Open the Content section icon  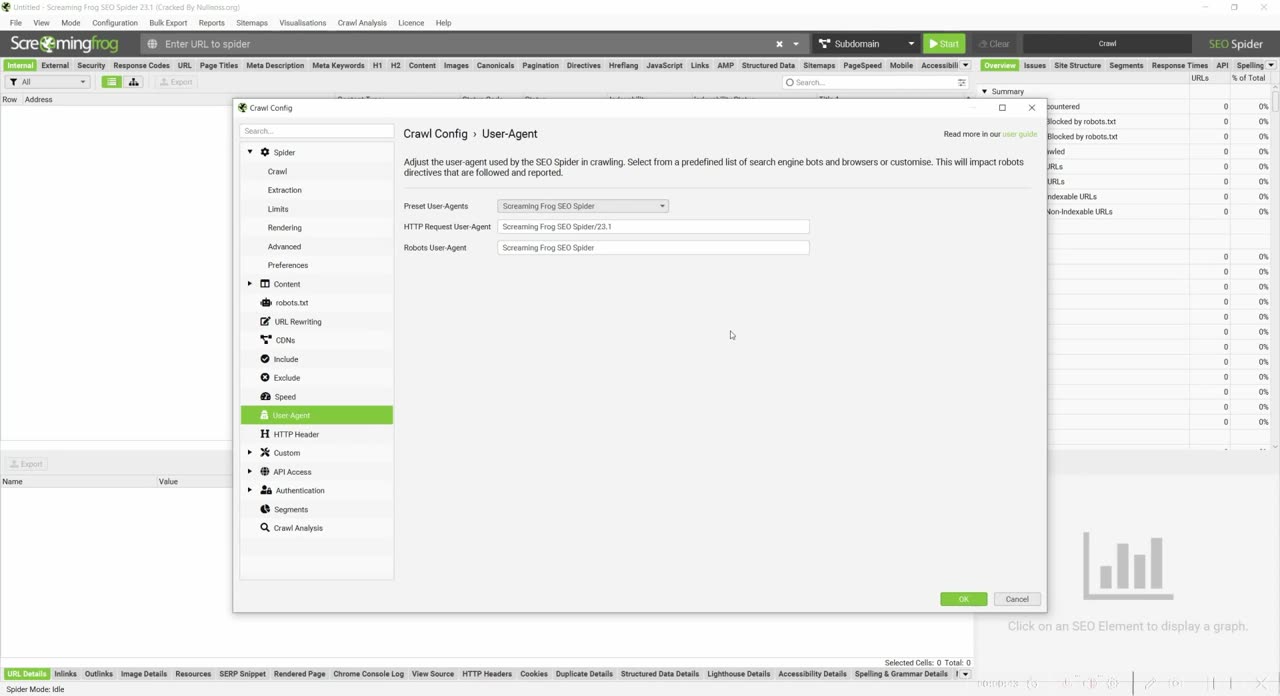click(x=265, y=284)
